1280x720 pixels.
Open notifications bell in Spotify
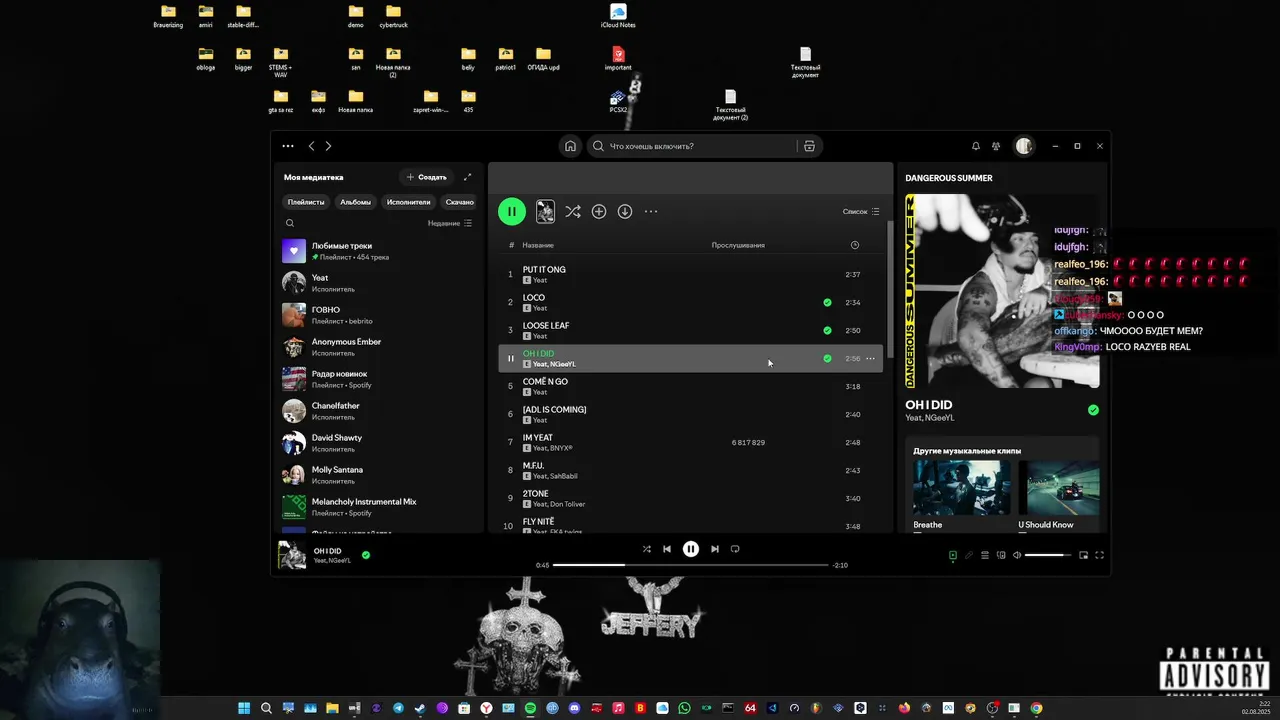(x=976, y=146)
